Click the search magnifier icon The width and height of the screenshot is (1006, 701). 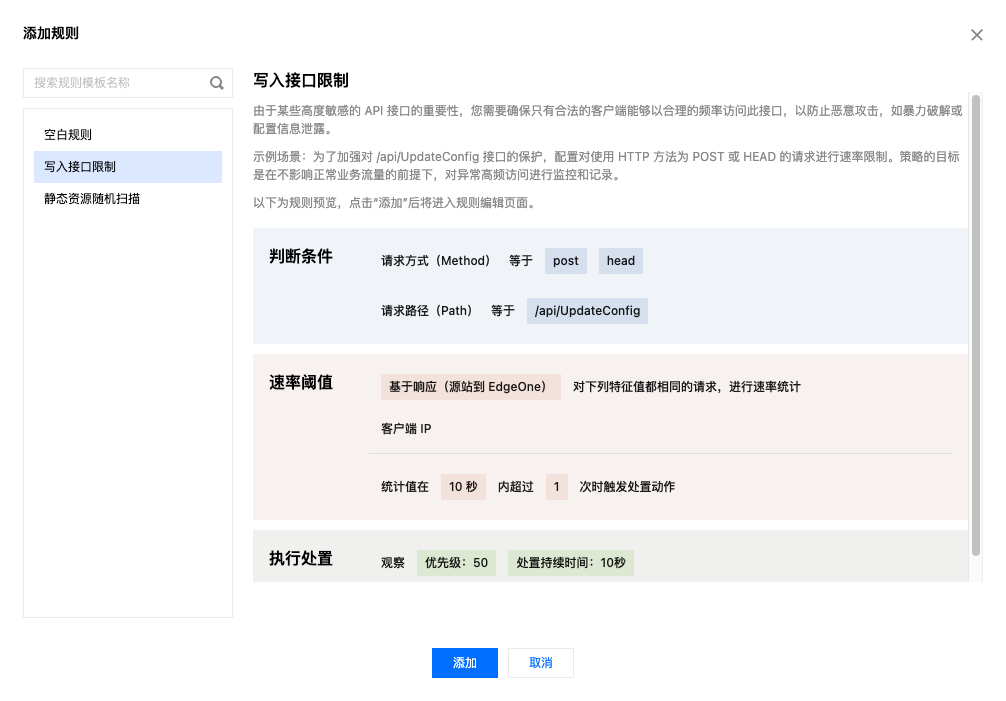216,83
